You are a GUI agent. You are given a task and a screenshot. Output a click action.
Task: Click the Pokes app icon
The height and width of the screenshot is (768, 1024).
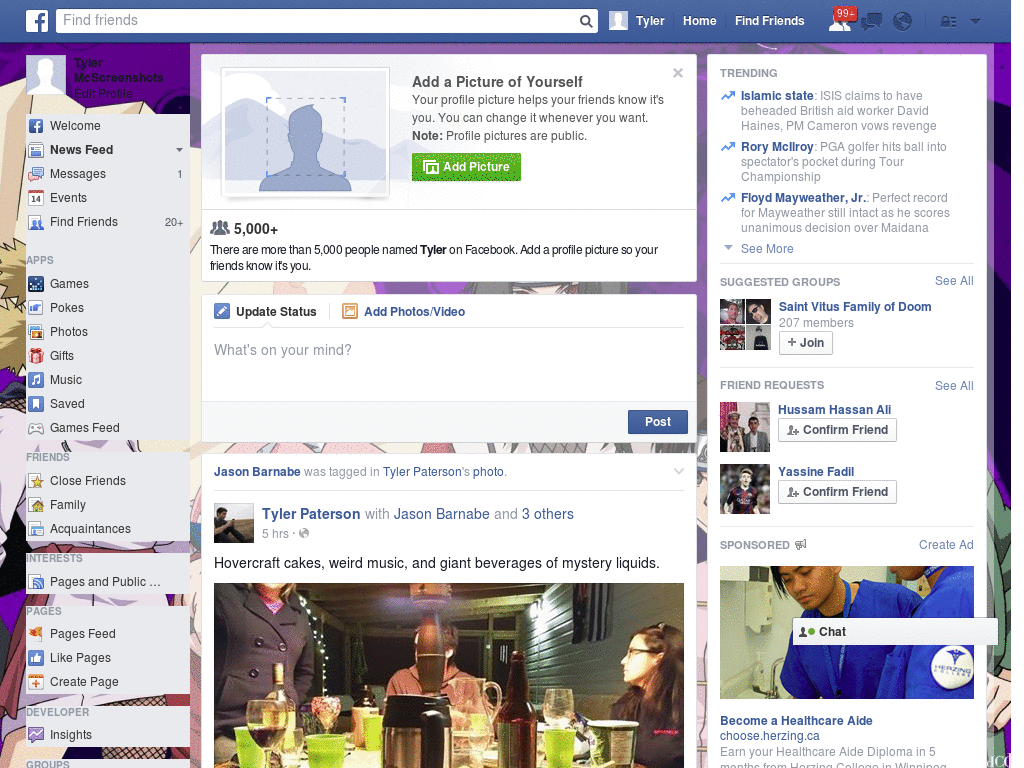pyautogui.click(x=36, y=308)
